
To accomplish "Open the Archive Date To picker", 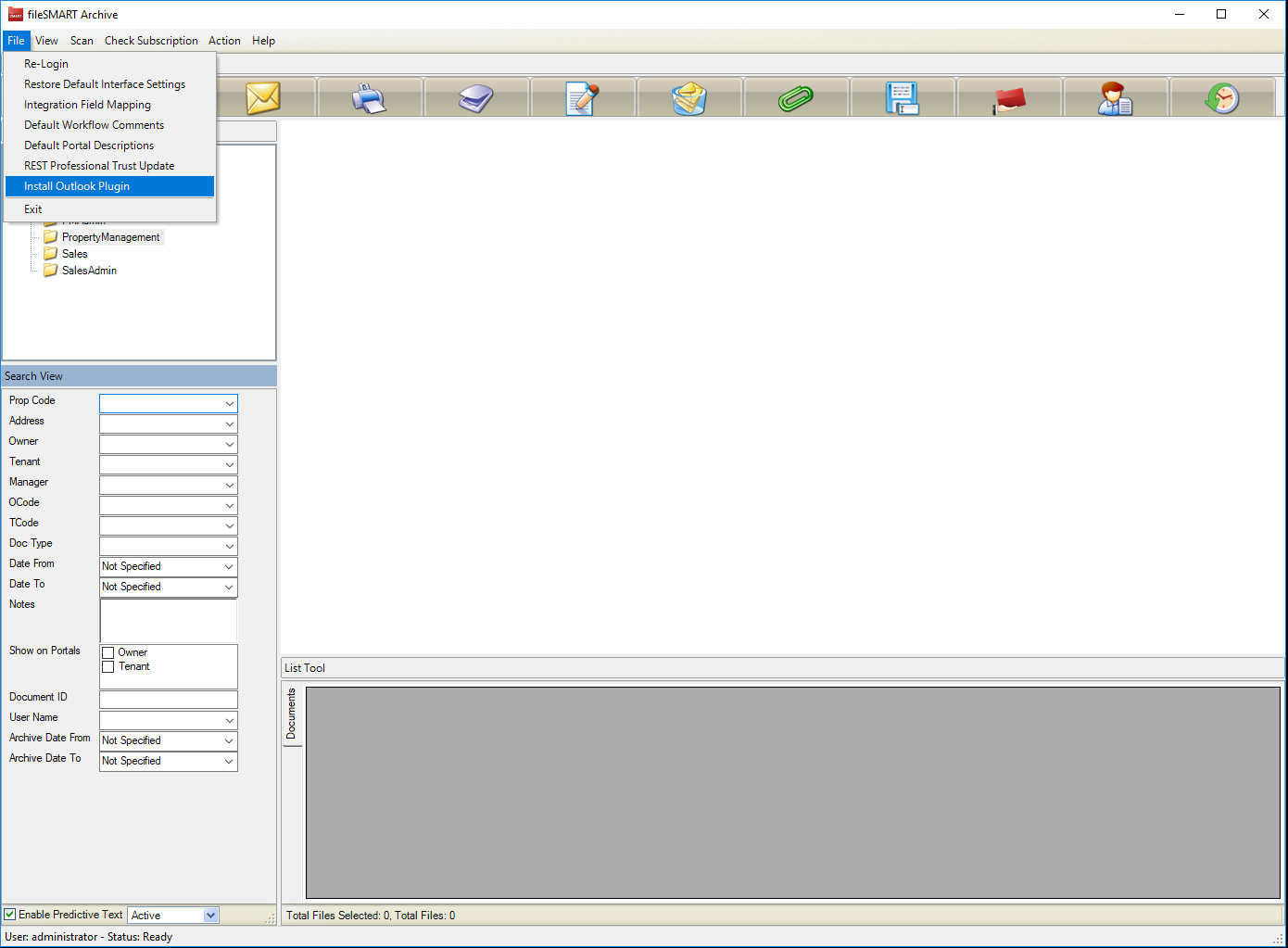I will [x=229, y=761].
